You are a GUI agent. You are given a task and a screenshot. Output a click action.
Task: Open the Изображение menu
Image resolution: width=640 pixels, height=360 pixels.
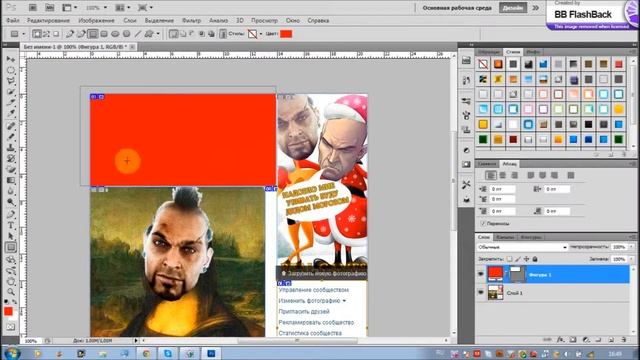(x=96, y=20)
